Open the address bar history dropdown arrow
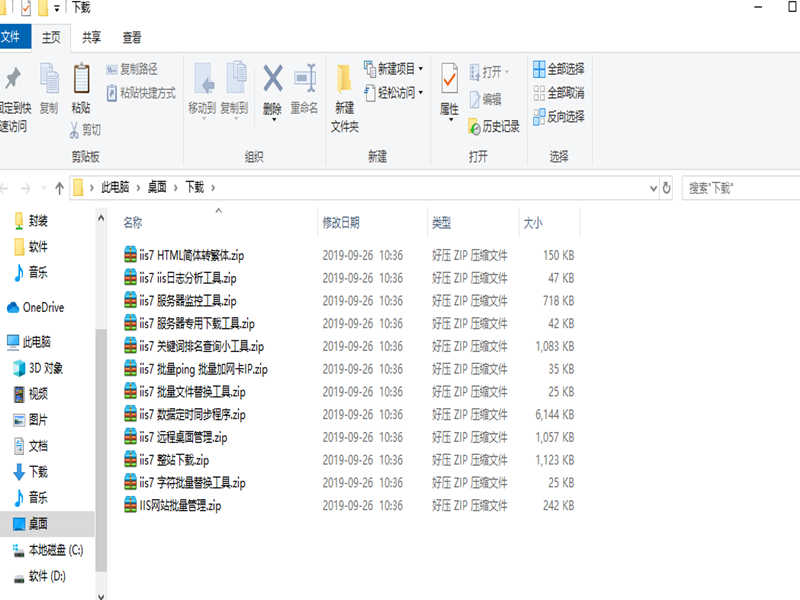 651,187
